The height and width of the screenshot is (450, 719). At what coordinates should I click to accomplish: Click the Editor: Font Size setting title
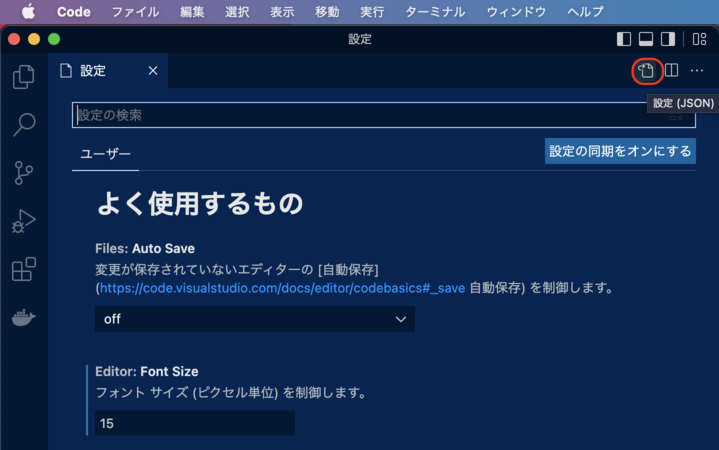147,372
